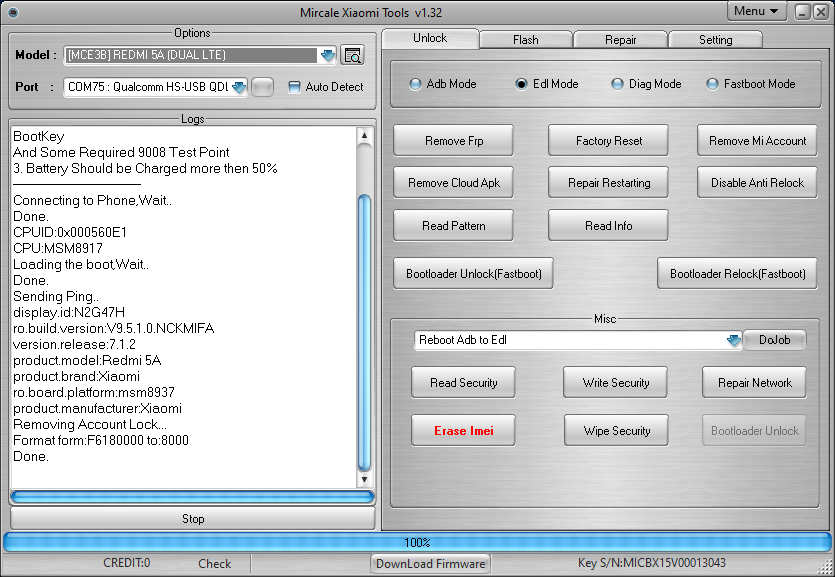Image resolution: width=835 pixels, height=577 pixels.
Task: Click the Read Pattern button
Action: [454, 226]
